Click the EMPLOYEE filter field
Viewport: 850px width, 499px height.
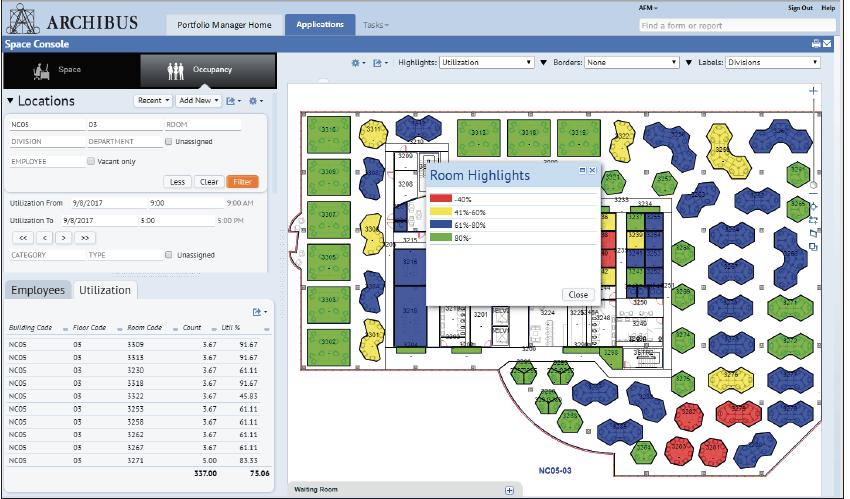[x=47, y=161]
